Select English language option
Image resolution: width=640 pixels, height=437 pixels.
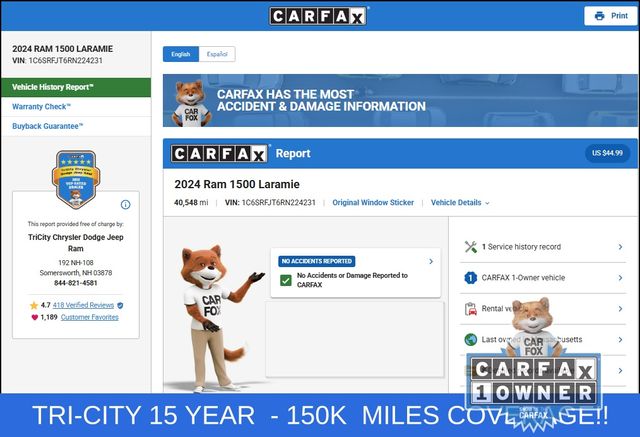click(181, 54)
